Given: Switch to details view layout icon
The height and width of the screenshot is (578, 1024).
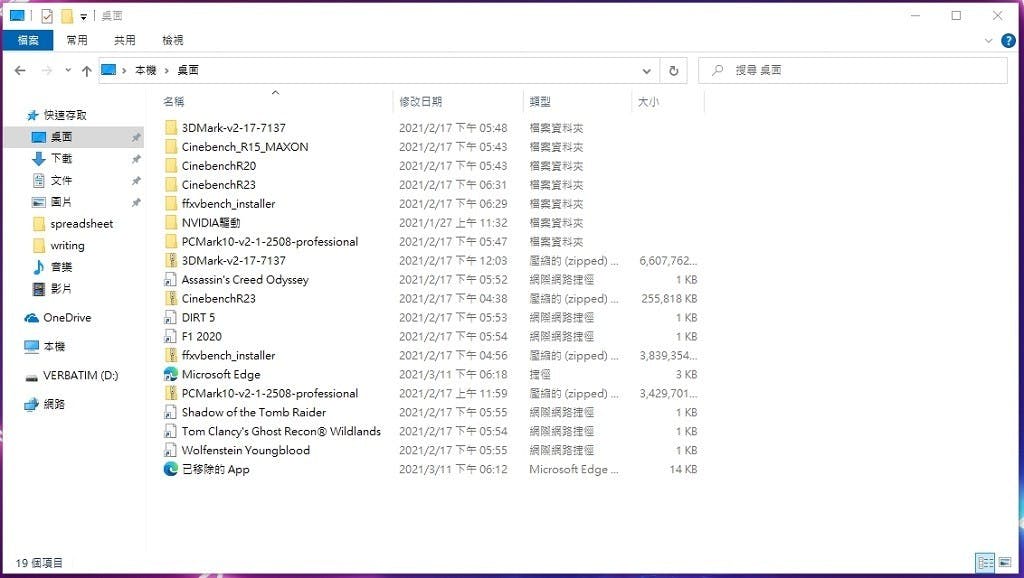Looking at the screenshot, I should (985, 562).
